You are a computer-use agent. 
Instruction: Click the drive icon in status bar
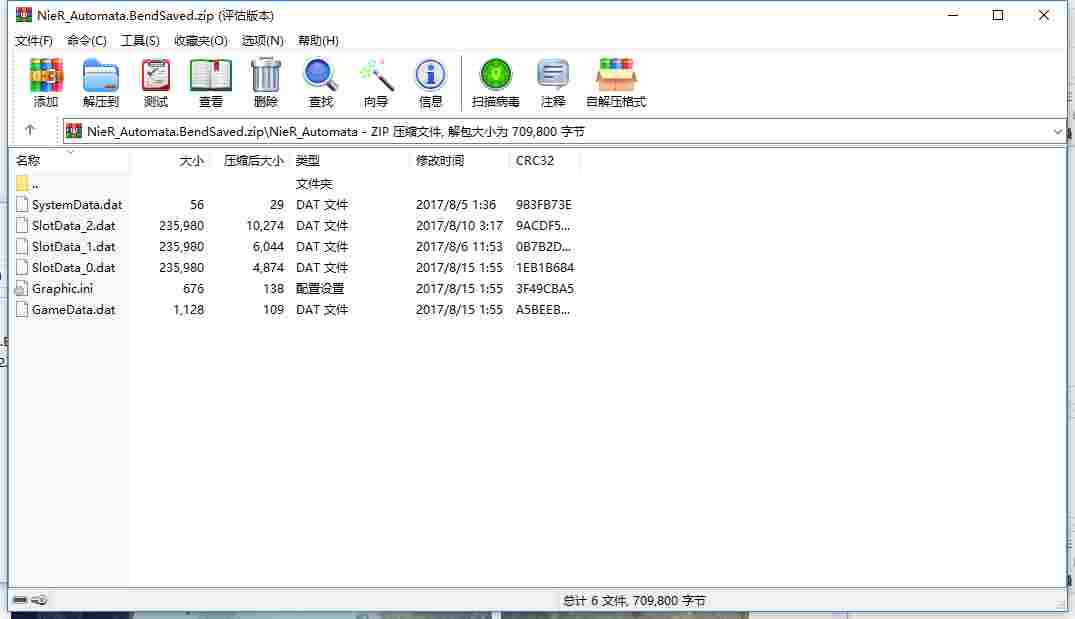[20, 600]
